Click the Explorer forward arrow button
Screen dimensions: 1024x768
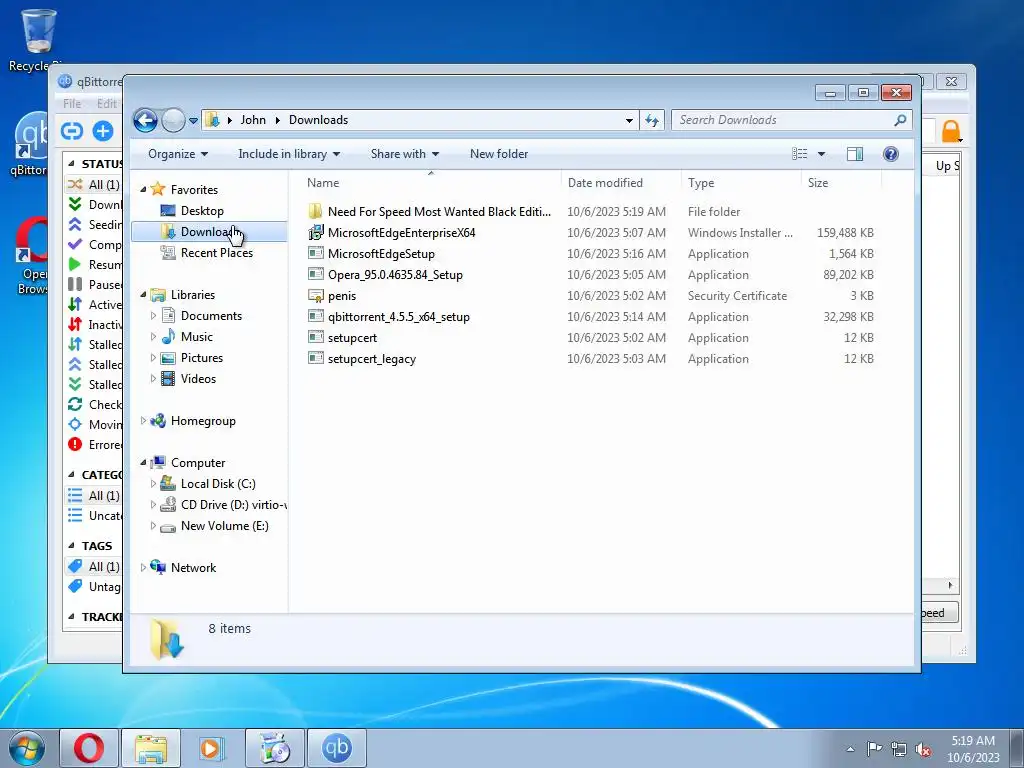(x=173, y=120)
